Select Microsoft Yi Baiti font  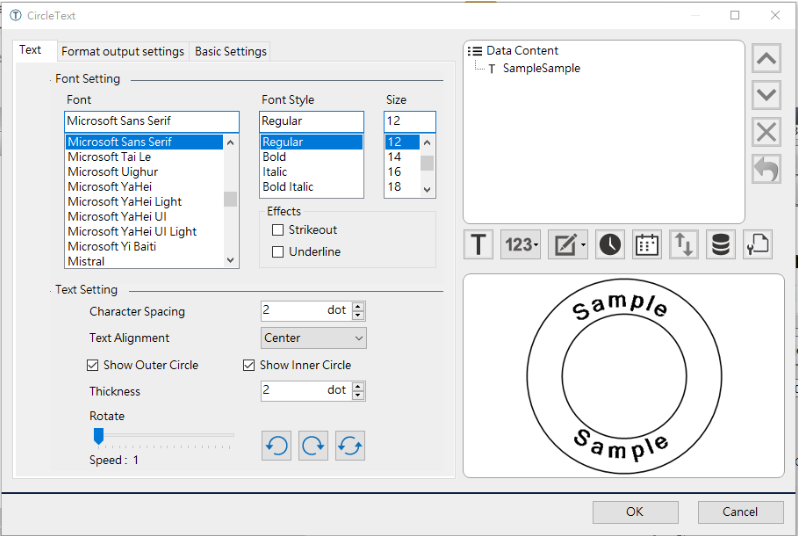[145, 246]
